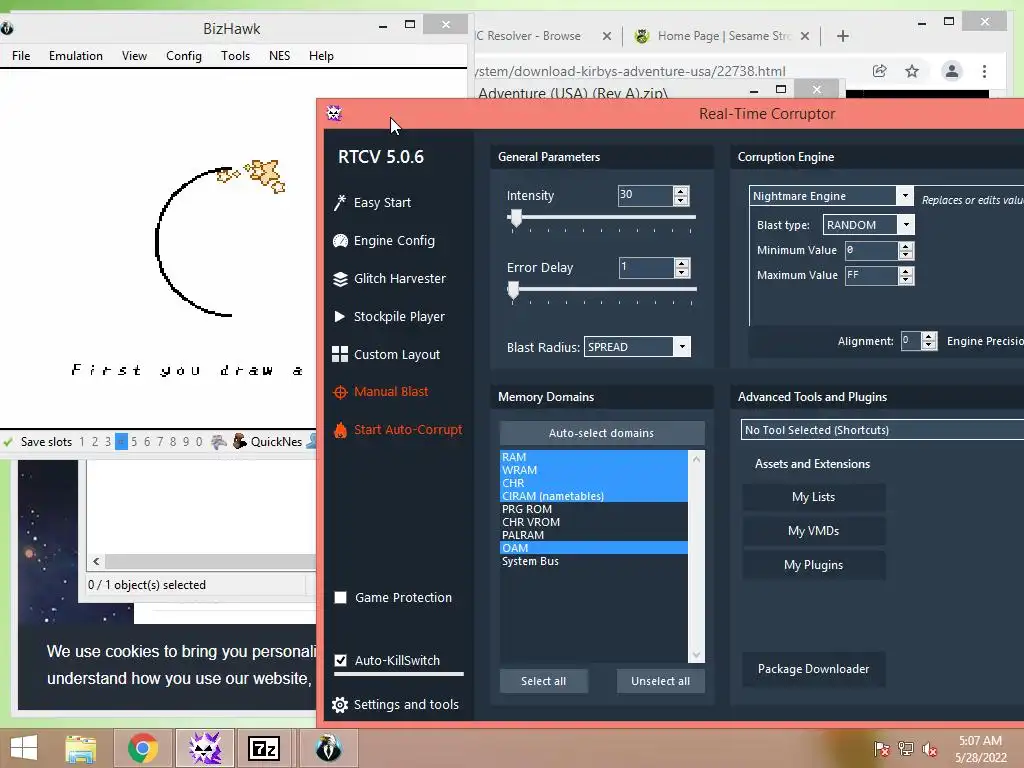Bookmark page with star icon in Chrome
This screenshot has width=1024, height=768.
912,71
